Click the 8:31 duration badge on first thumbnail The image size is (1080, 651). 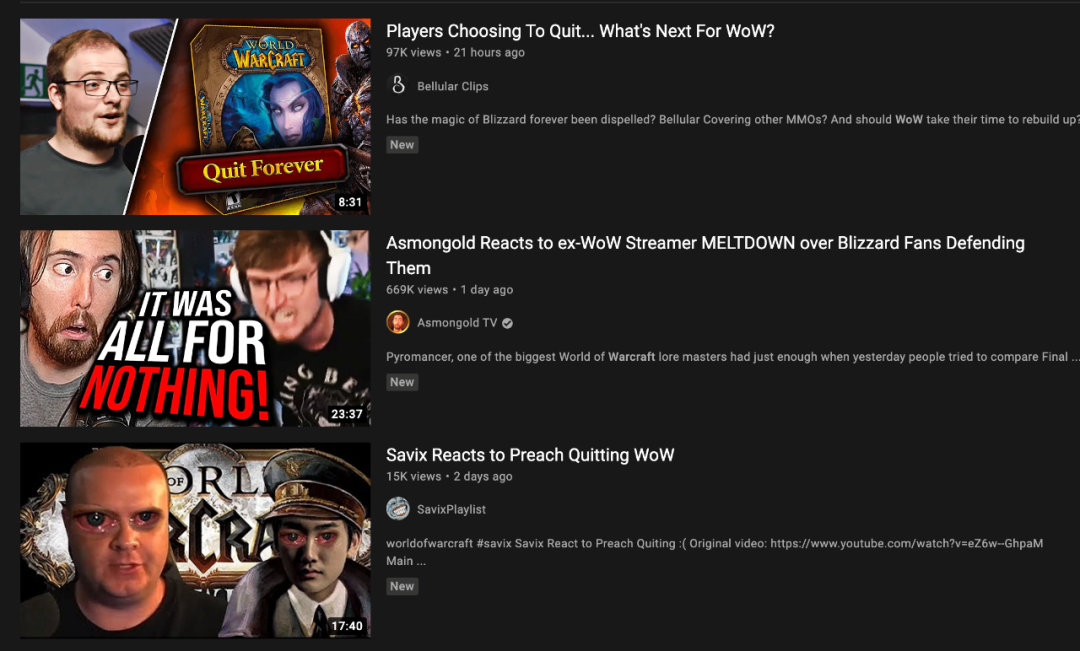coord(350,202)
